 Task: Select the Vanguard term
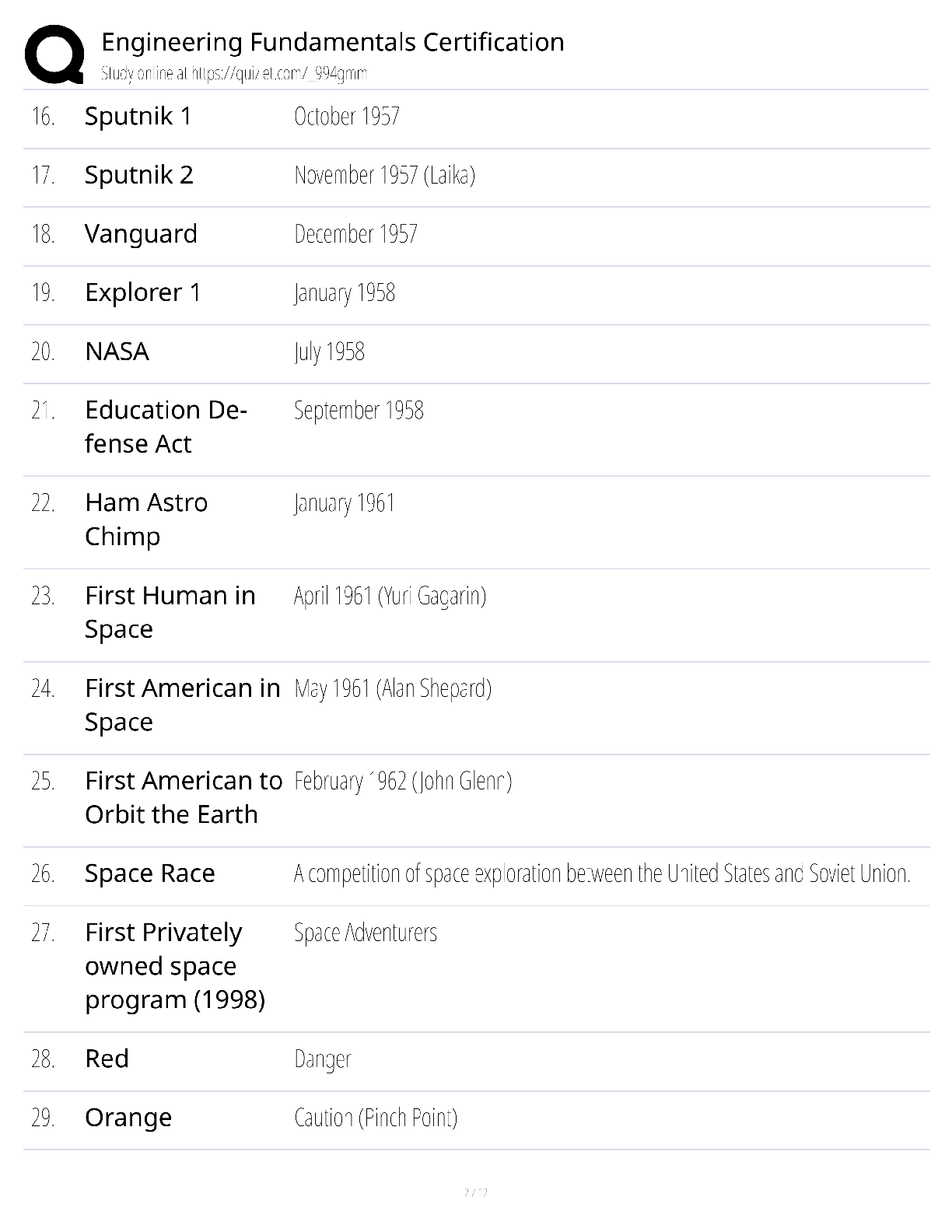click(x=141, y=234)
